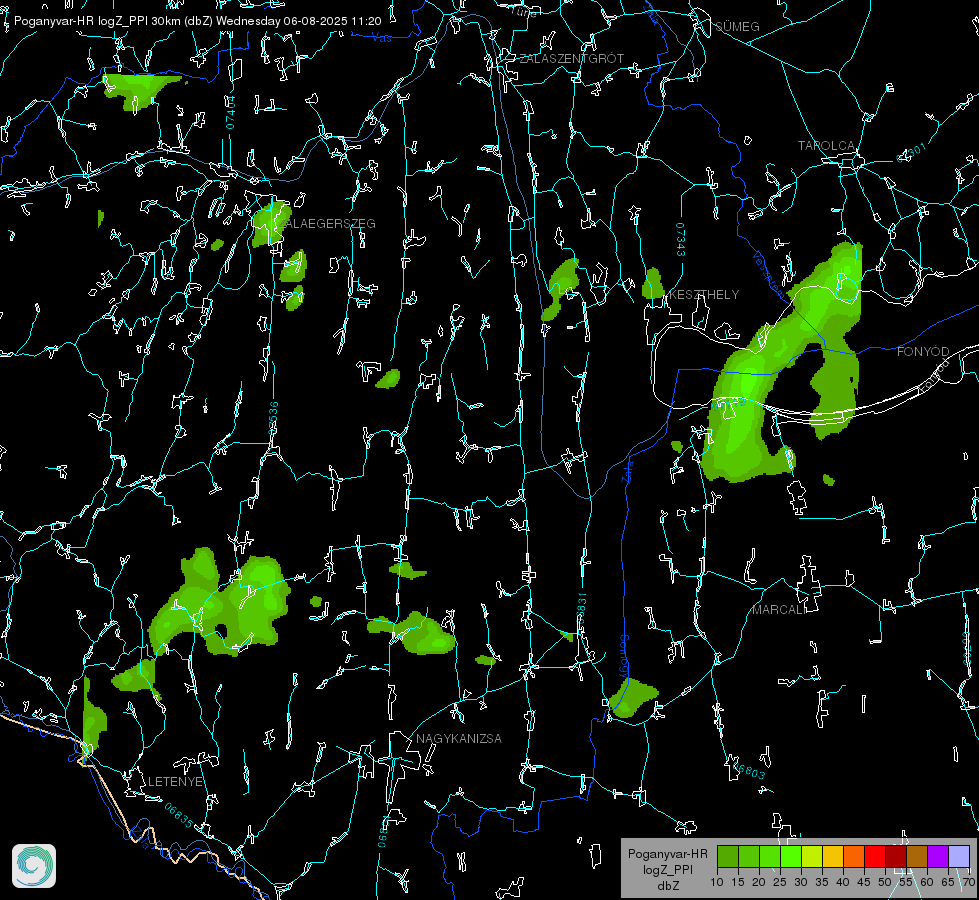Select the 10-15 dBZ dark green swatch
Screen dimensions: 979x900
tap(728, 856)
